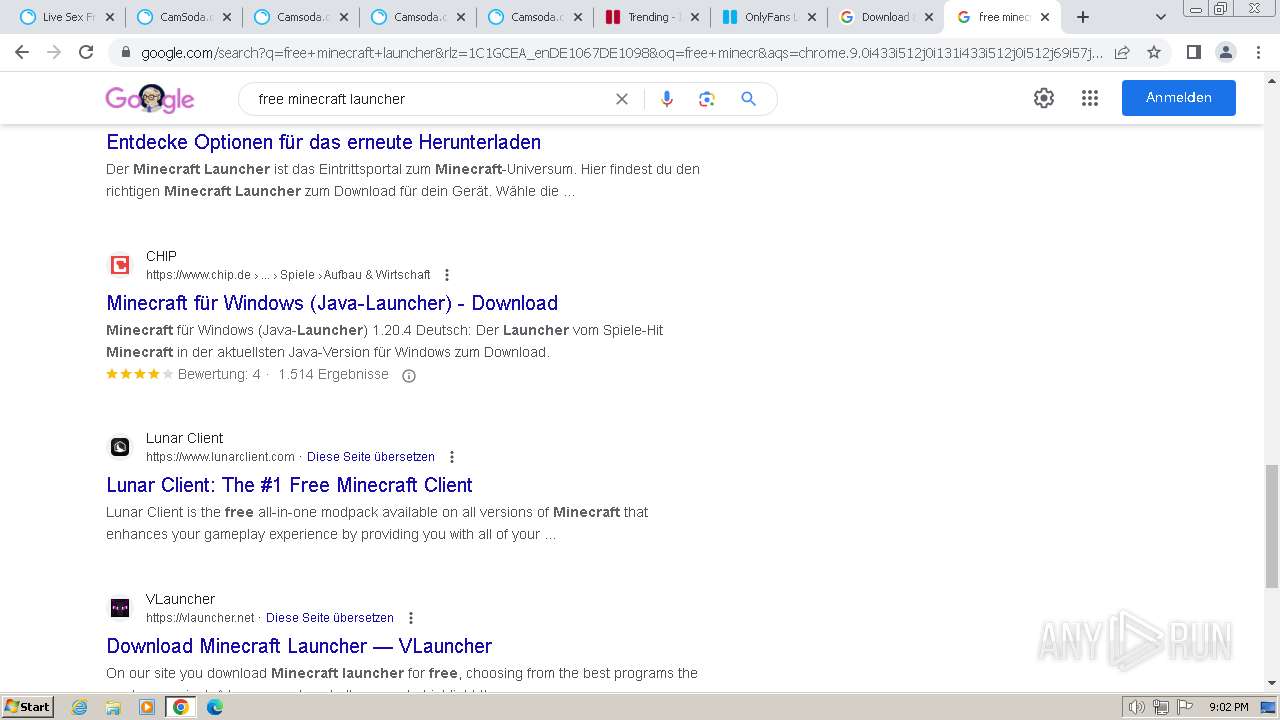Viewport: 1280px width, 720px height.
Task: Search by image with Google Lens icon
Action: click(707, 99)
